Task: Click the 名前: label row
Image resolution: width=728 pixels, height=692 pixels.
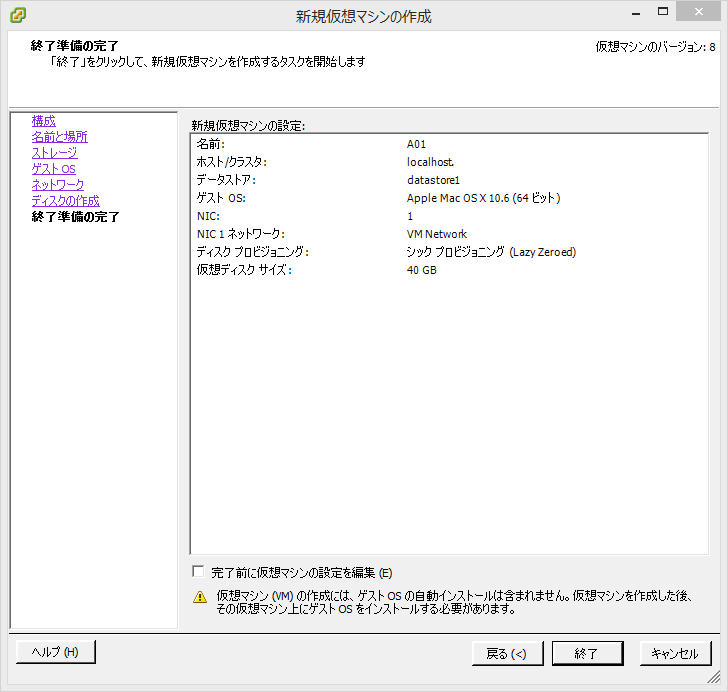Action: point(210,144)
